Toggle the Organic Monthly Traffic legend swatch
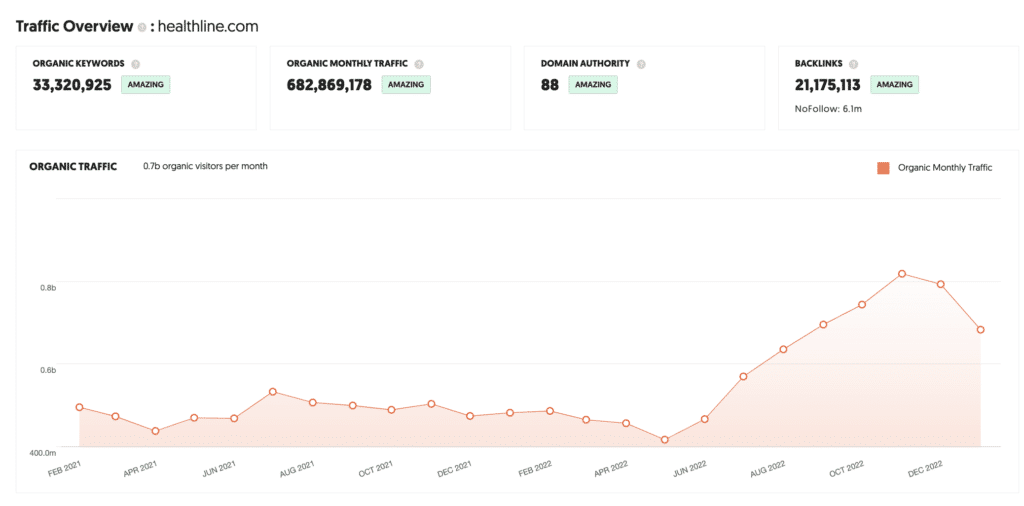 click(883, 168)
